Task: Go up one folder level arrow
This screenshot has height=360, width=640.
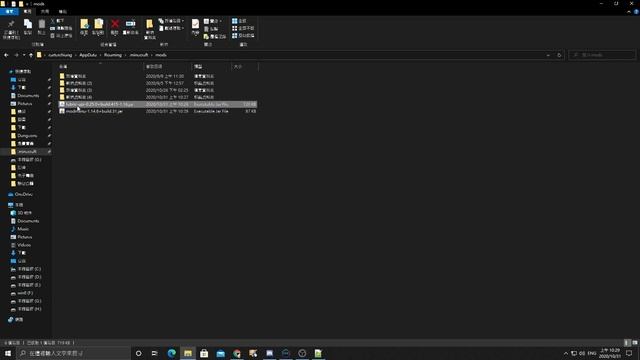Action: point(31,55)
